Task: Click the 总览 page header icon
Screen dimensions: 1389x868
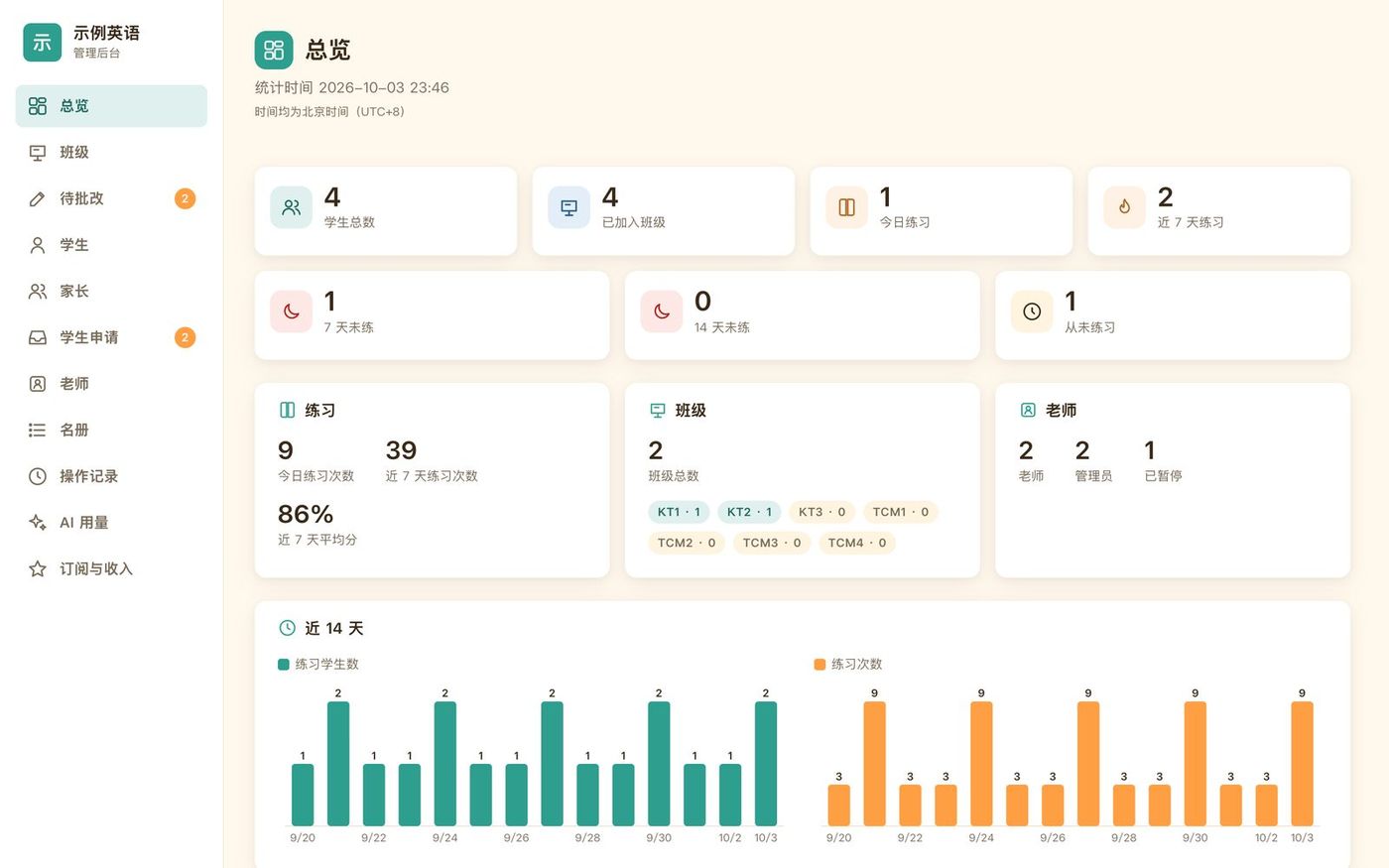Action: pyautogui.click(x=274, y=50)
